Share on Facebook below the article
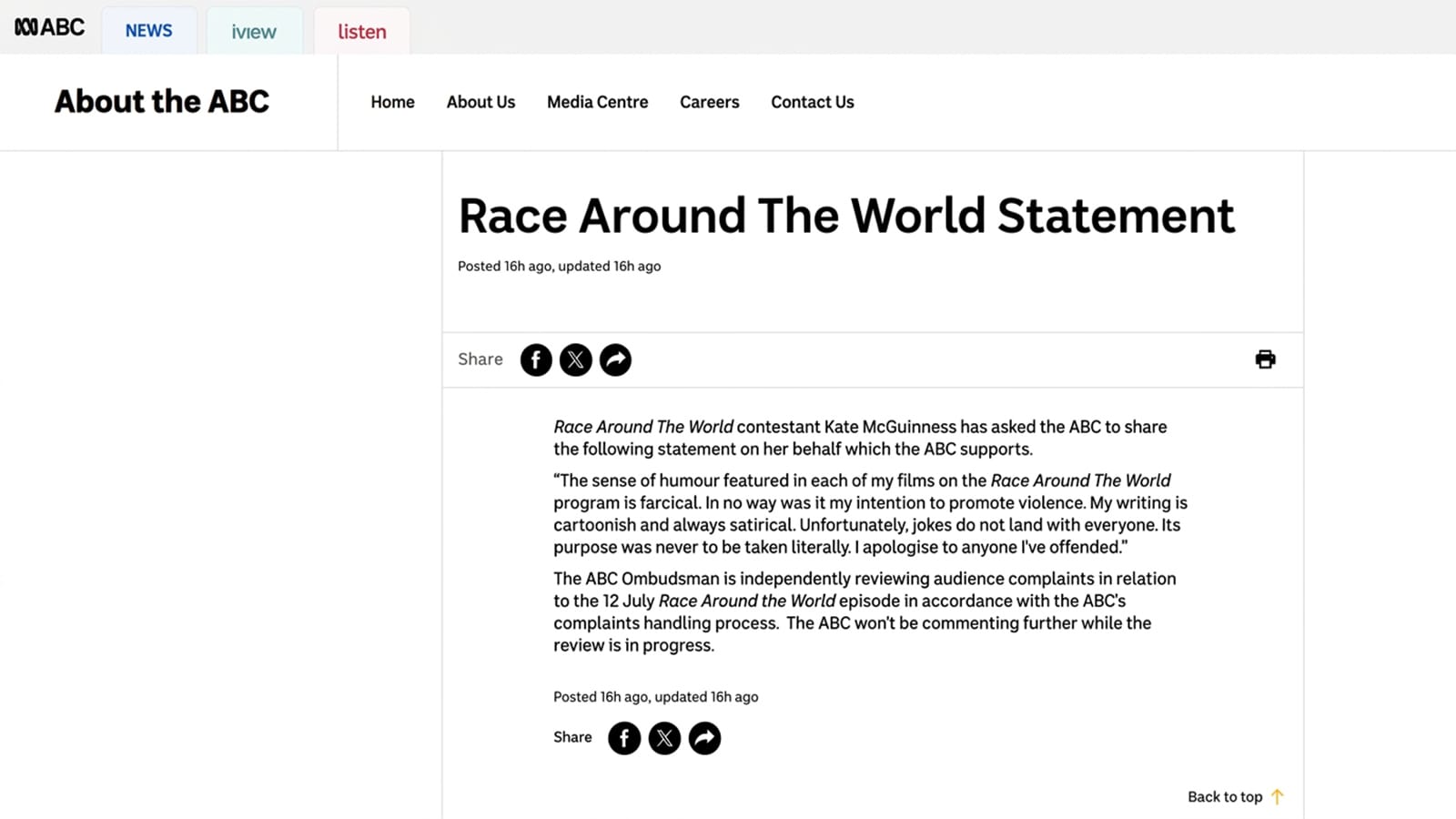This screenshot has height=819, width=1456. (624, 738)
